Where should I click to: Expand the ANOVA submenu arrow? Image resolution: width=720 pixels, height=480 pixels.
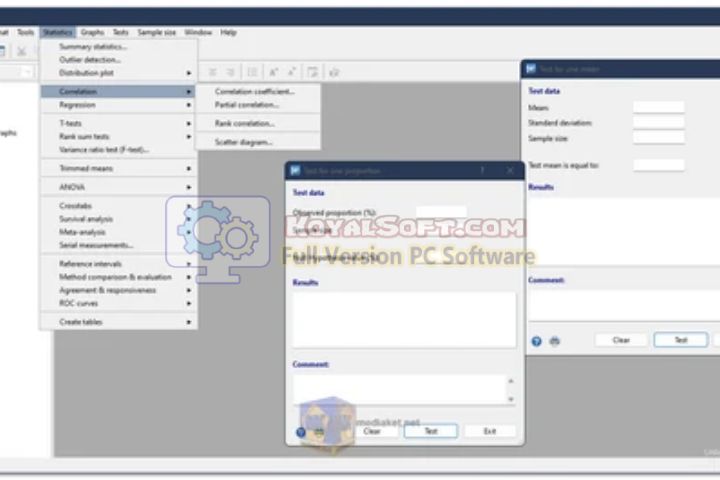click(188, 187)
